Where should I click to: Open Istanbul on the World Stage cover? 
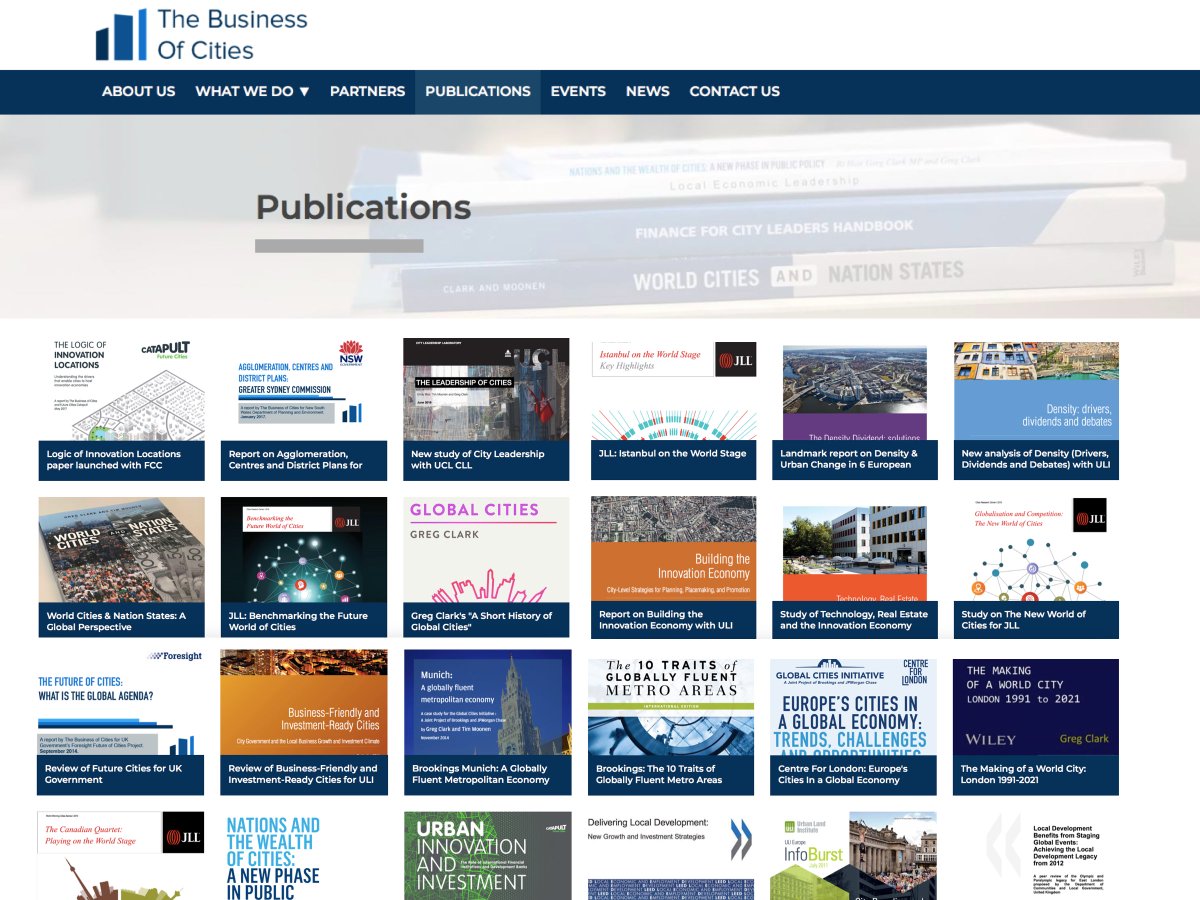coord(674,390)
